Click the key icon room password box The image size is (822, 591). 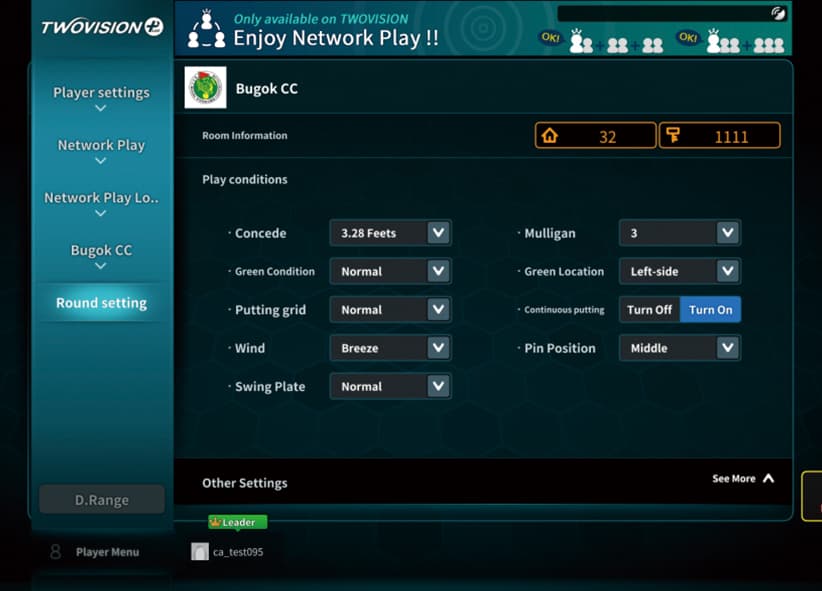tap(719, 136)
